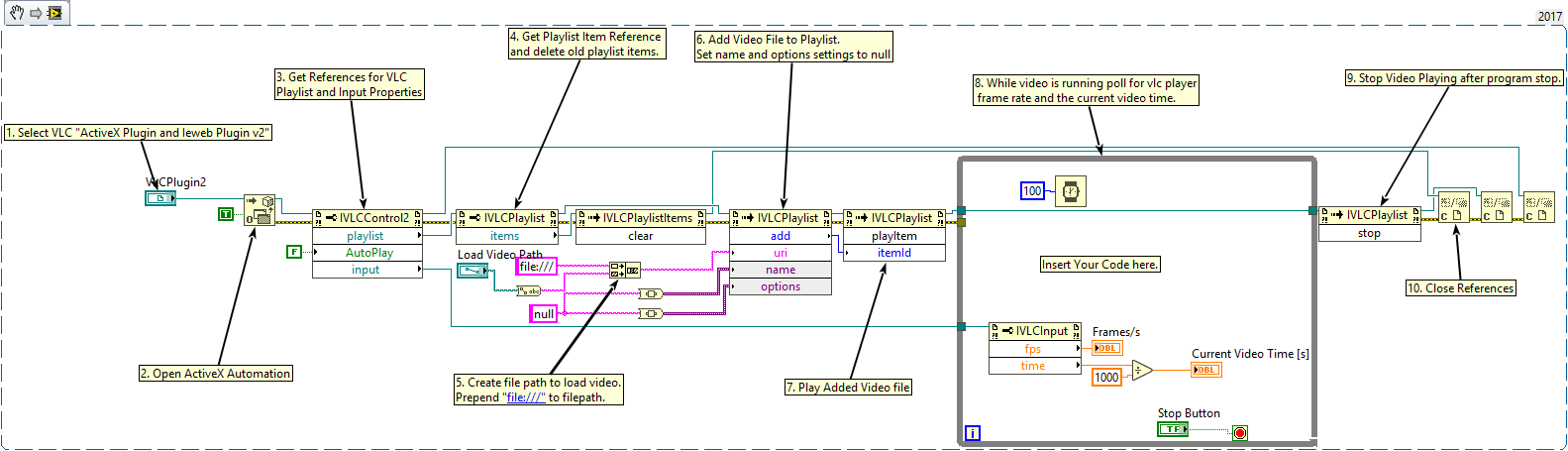Select the Wait (ms) timer icon

coord(1071,191)
